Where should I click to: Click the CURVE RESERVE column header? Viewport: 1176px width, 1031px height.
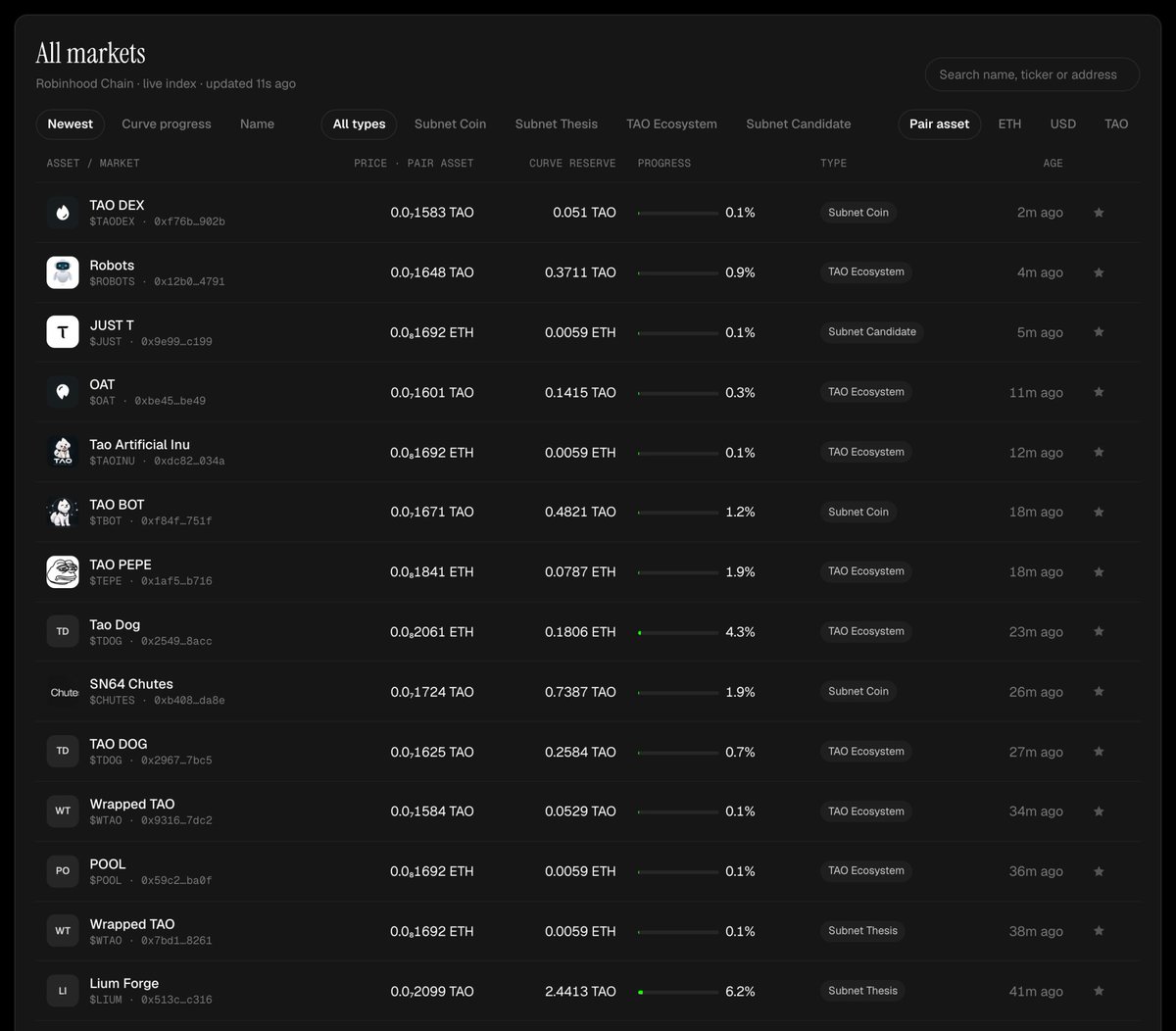coord(572,163)
